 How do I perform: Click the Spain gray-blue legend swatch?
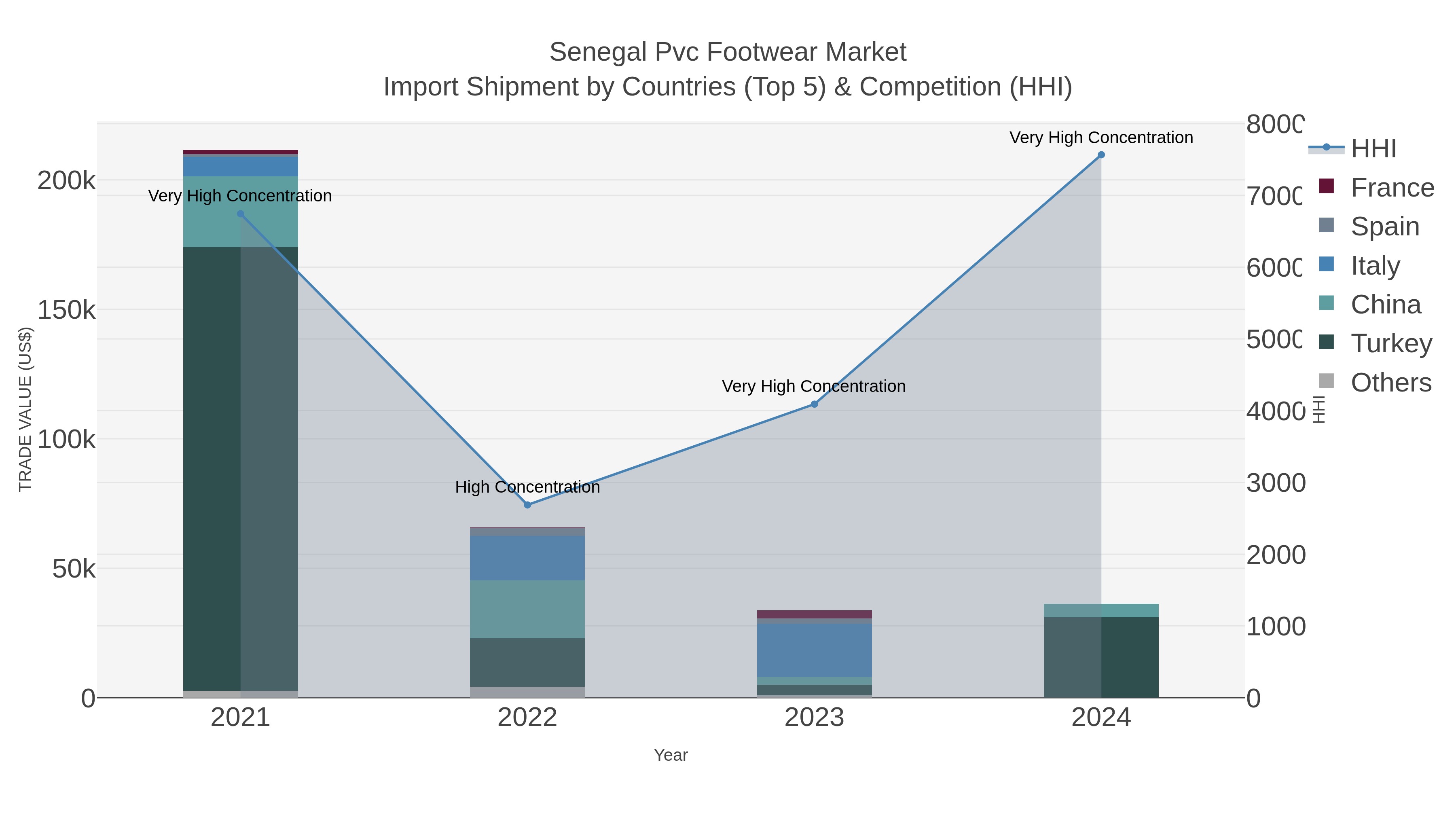coord(1327,225)
